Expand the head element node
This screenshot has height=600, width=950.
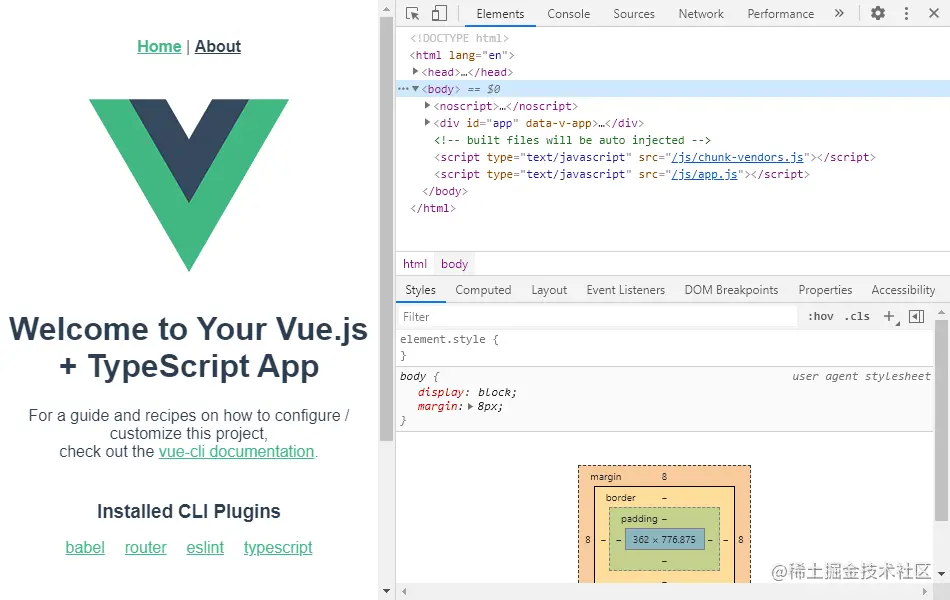tap(415, 72)
